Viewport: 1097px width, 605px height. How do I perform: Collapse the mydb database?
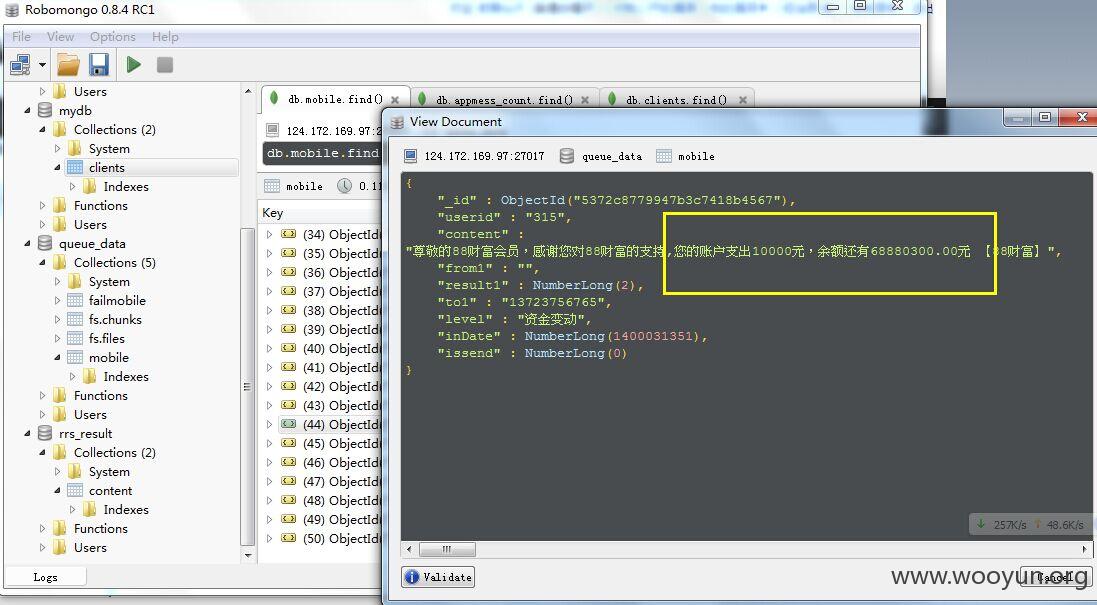27,111
